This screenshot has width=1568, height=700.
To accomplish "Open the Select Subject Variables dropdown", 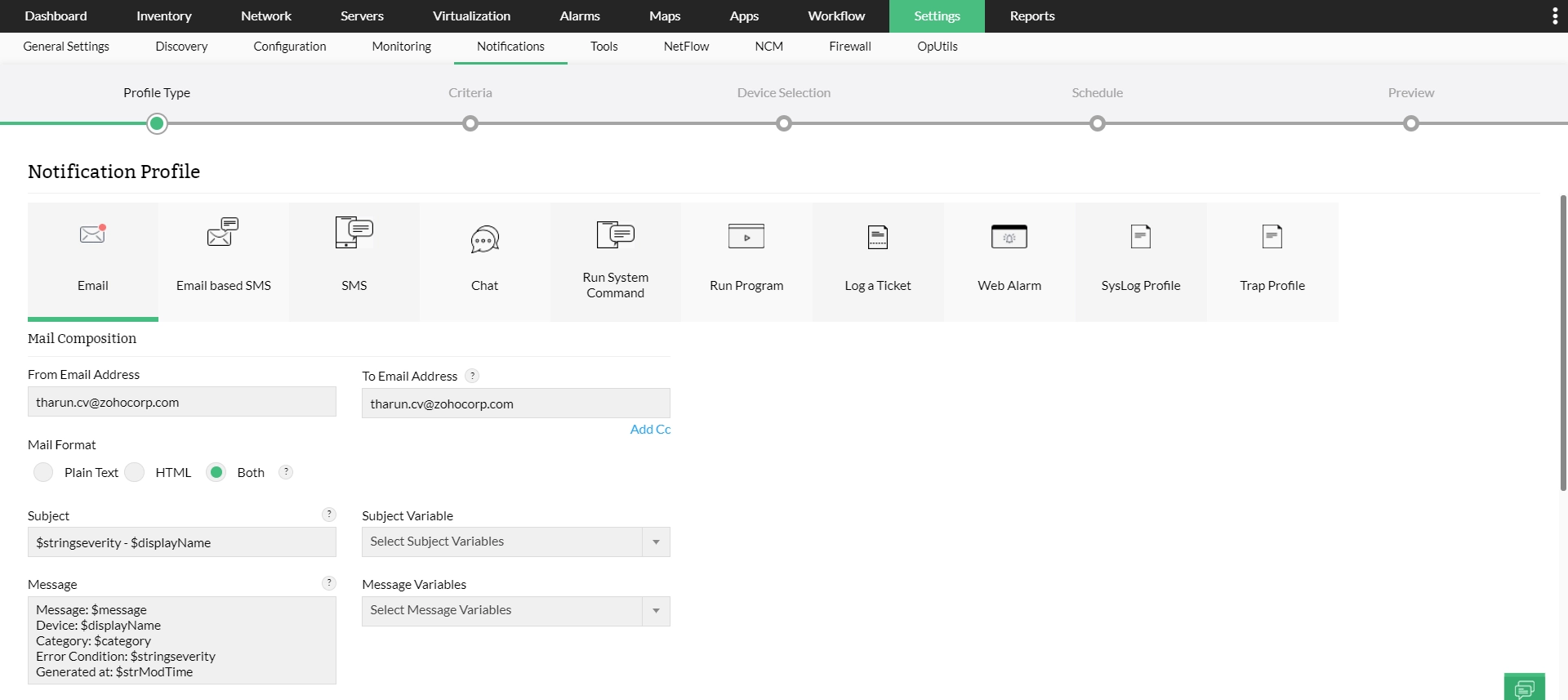I will click(516, 542).
